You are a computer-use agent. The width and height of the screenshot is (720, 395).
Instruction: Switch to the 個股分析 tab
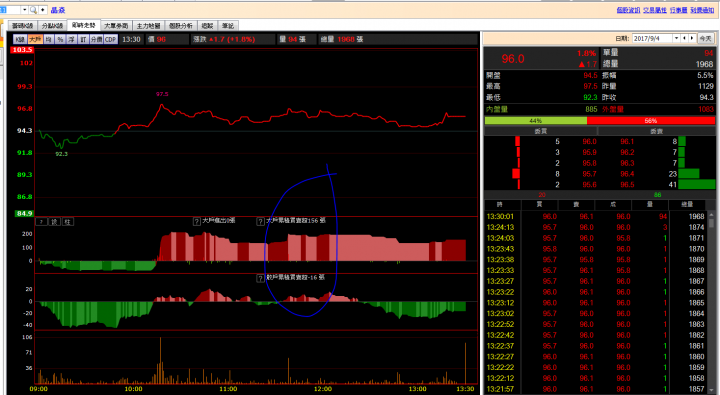180,26
